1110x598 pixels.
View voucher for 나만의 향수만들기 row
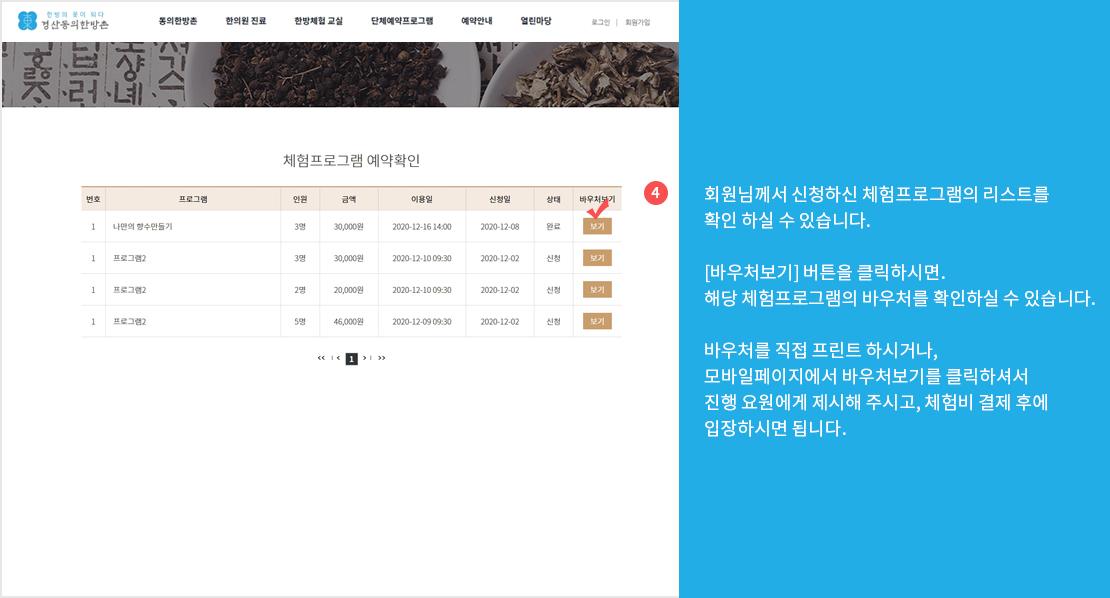point(597,226)
